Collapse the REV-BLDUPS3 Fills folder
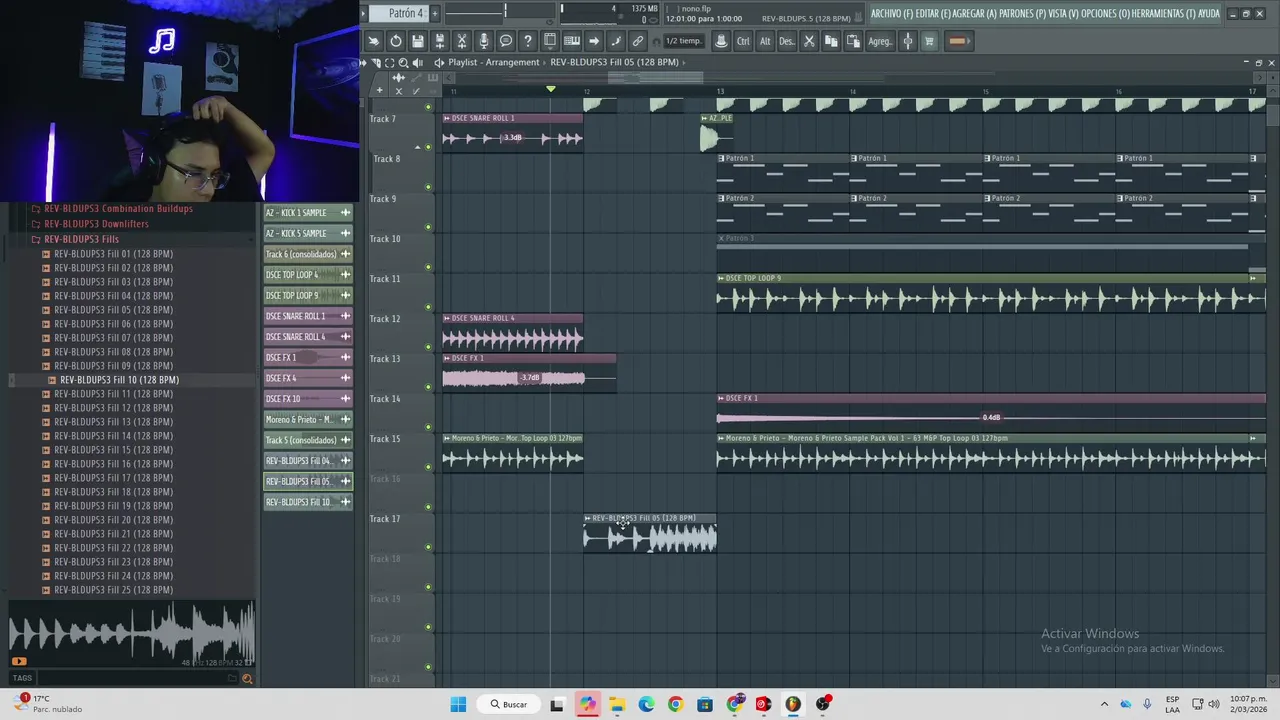The width and height of the screenshot is (1280, 720). [81, 239]
